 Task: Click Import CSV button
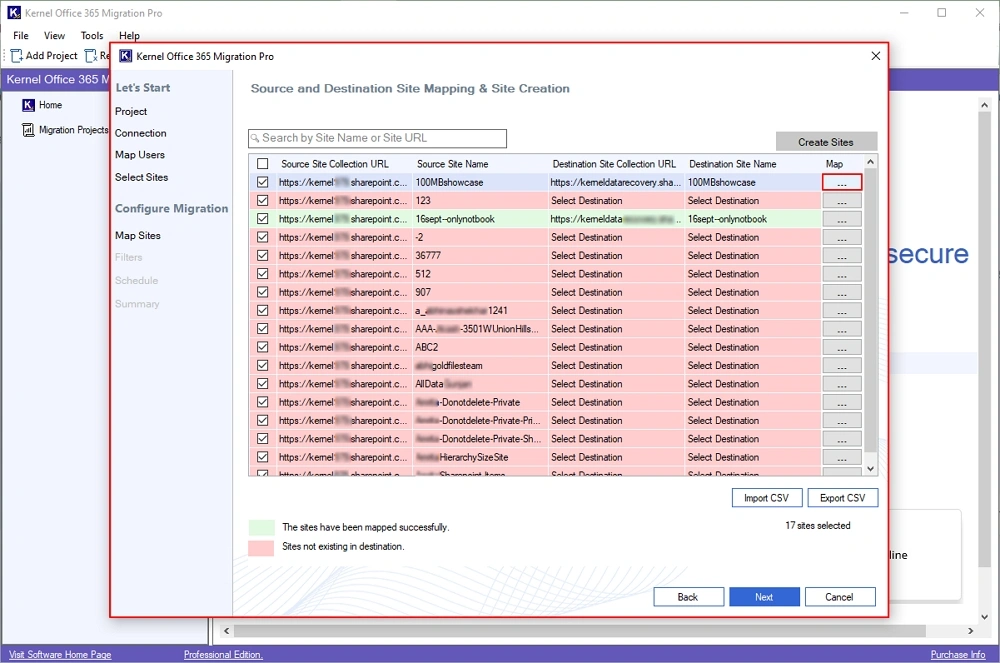pyautogui.click(x=767, y=498)
